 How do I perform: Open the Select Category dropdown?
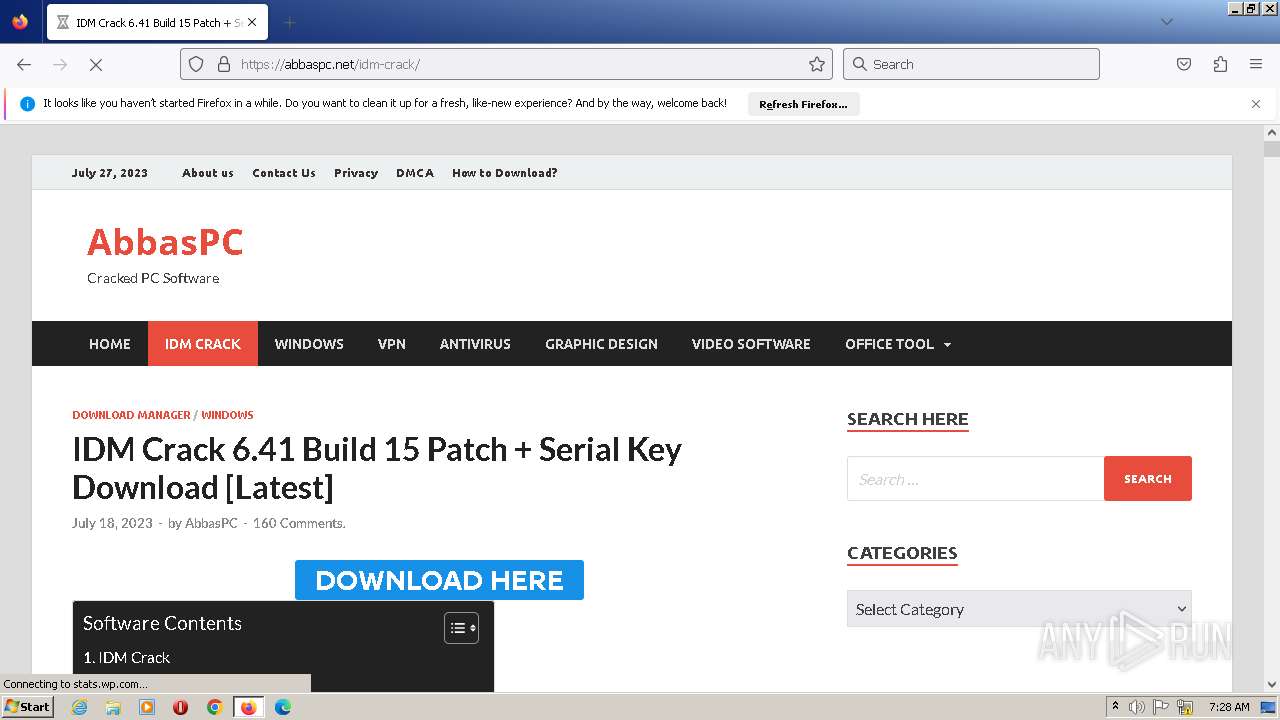1019,609
